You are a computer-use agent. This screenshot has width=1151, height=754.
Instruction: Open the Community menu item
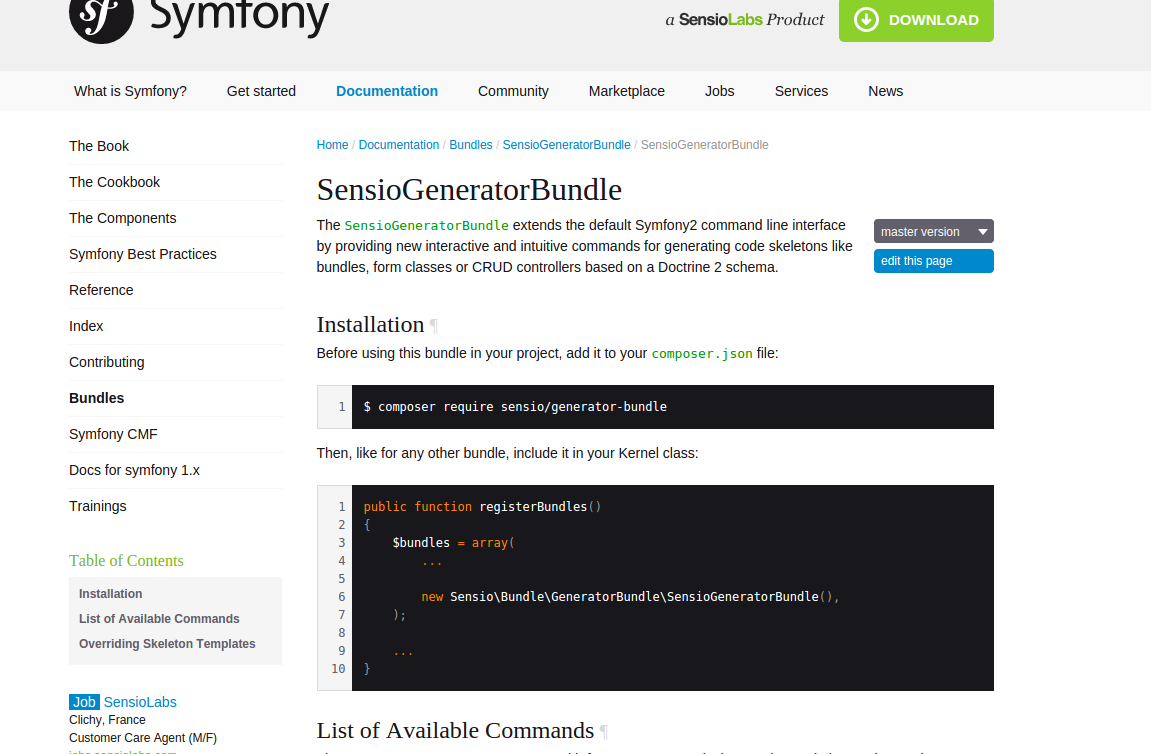(x=513, y=91)
